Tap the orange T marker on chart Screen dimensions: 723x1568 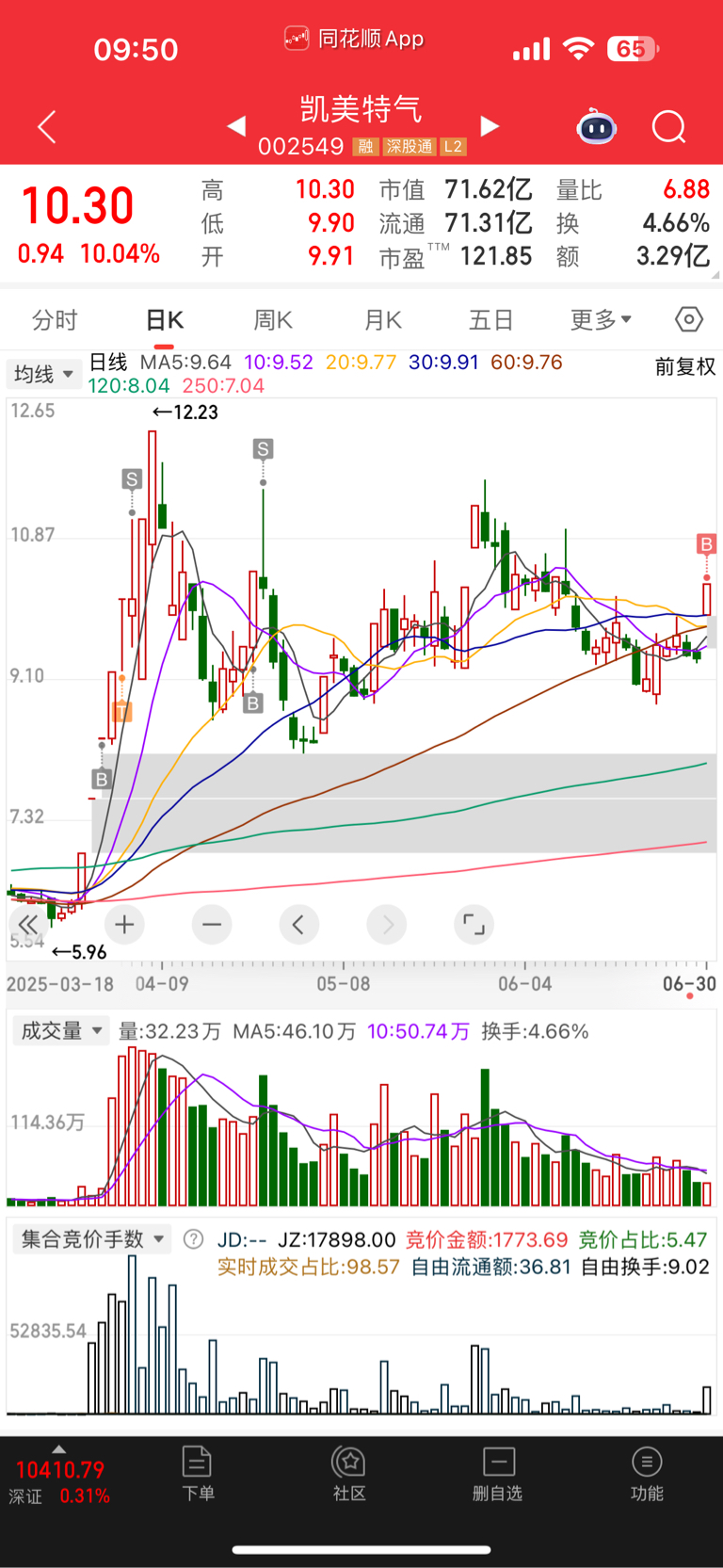(121, 711)
